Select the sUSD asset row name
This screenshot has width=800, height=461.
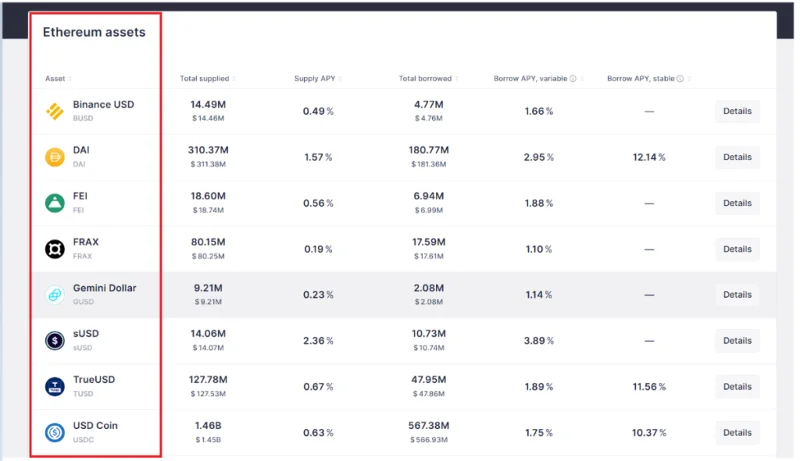[x=86, y=334]
